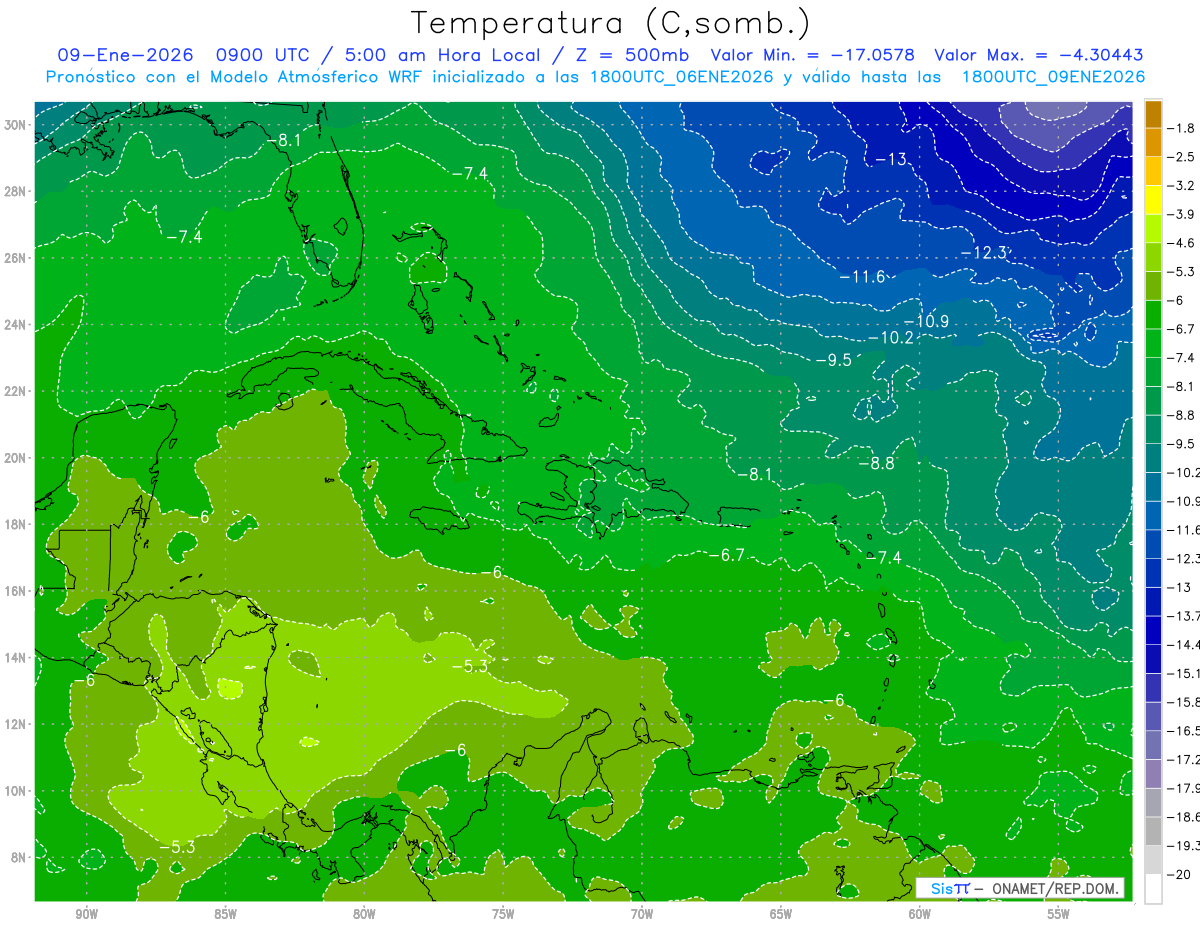The width and height of the screenshot is (1200, 927).
Task: Click the '-9.5' contour label on map
Action: [833, 360]
